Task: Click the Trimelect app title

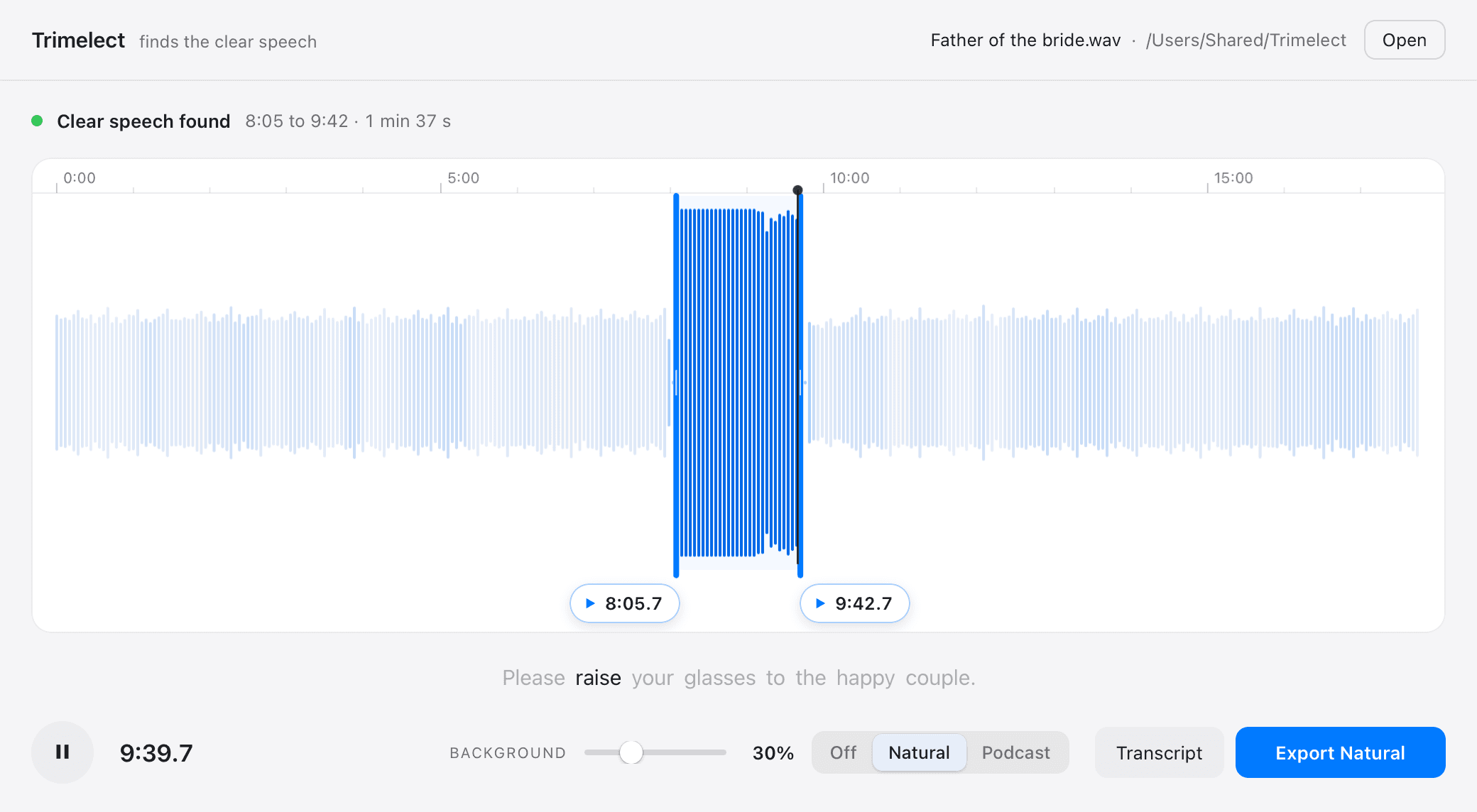Action: [78, 40]
